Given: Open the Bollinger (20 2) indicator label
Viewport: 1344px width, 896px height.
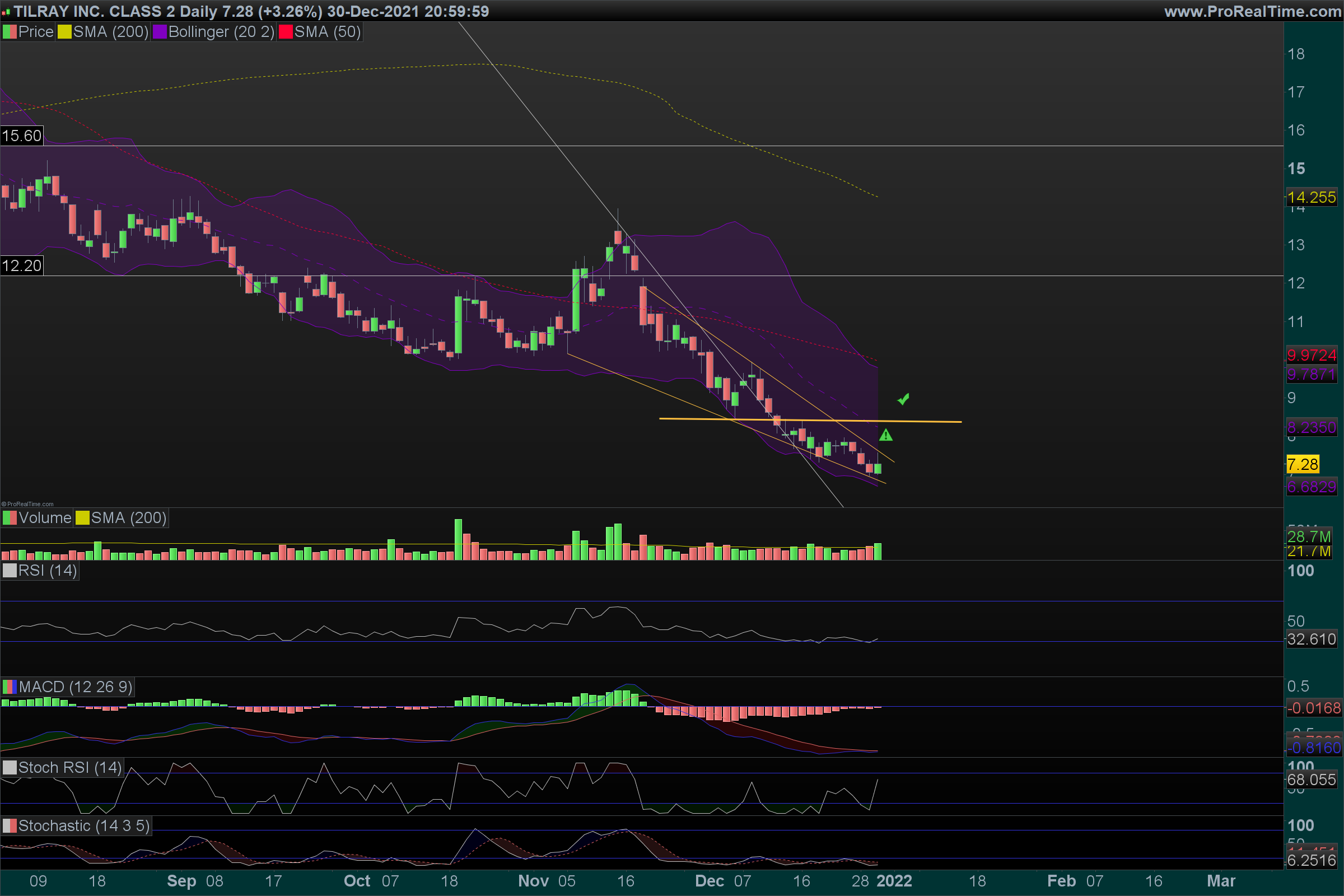Looking at the screenshot, I should click(221, 32).
